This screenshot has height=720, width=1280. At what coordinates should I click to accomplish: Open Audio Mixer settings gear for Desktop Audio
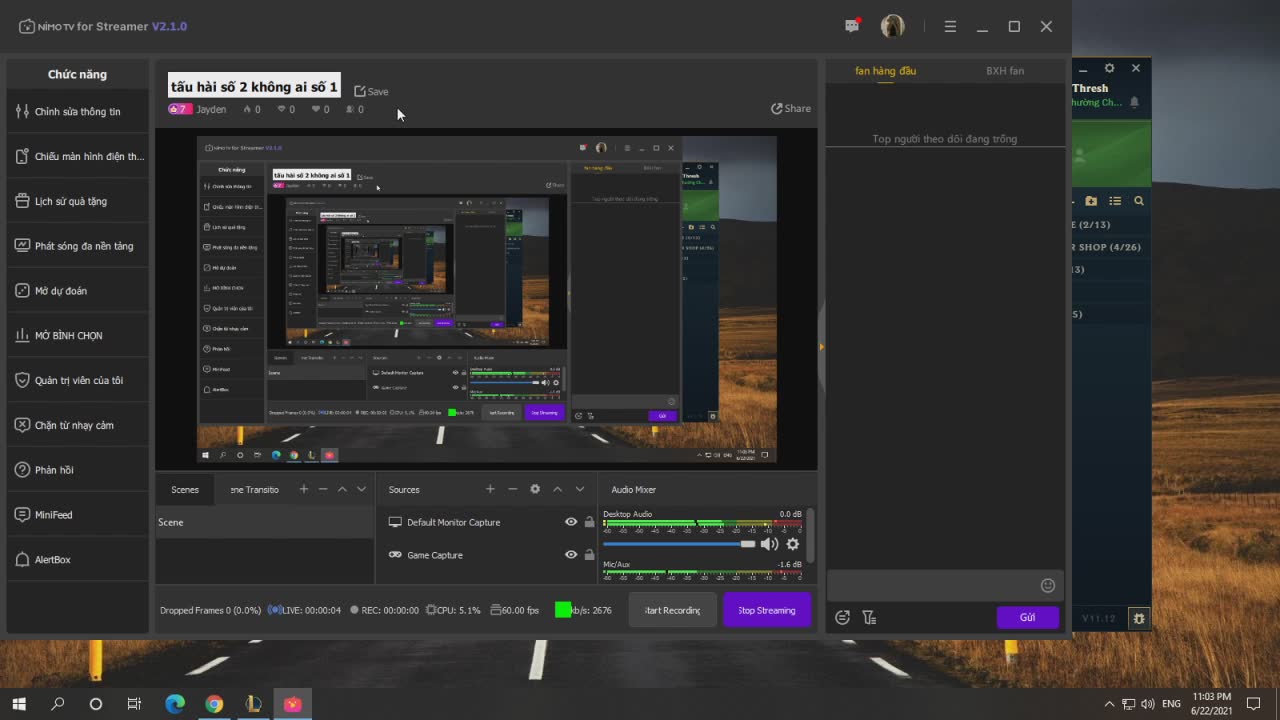pyautogui.click(x=792, y=544)
